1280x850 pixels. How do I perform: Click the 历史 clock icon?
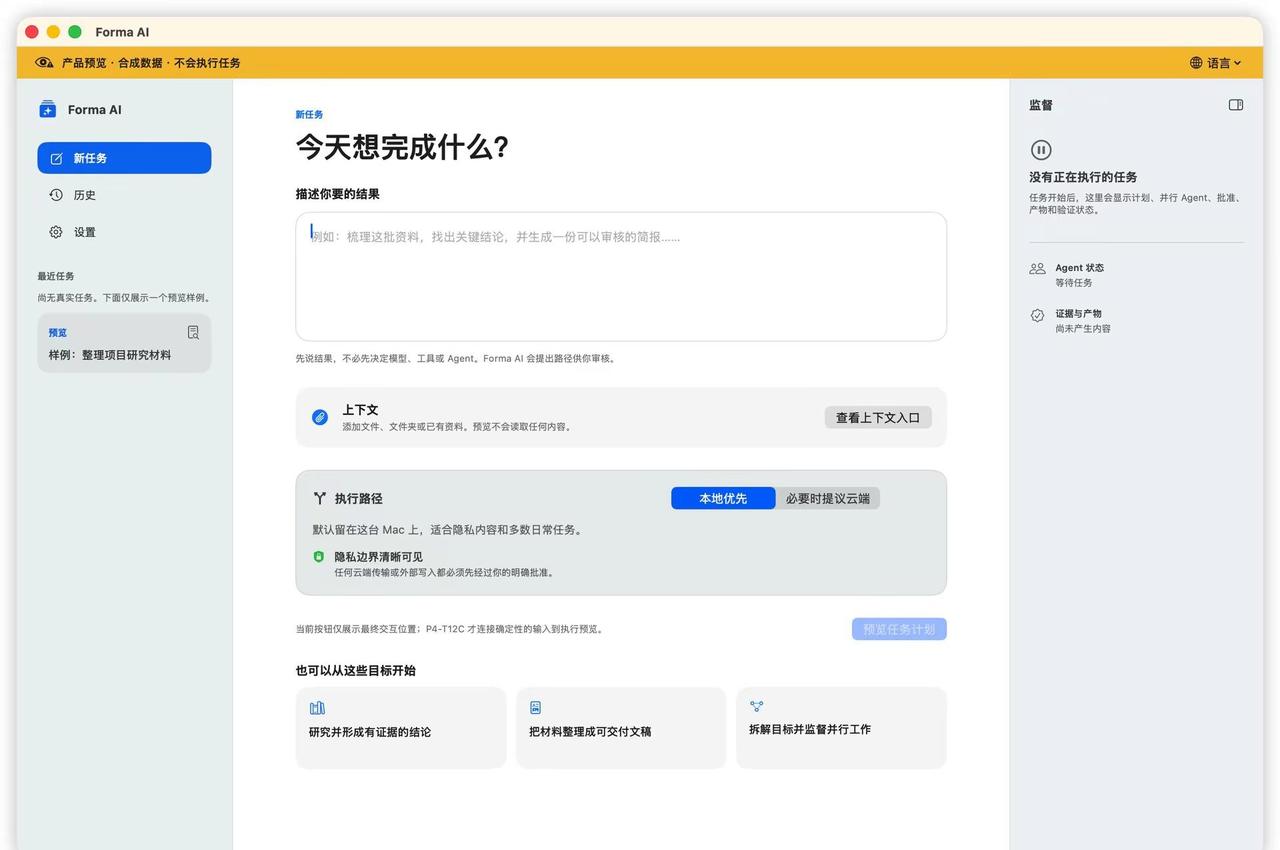tap(56, 195)
